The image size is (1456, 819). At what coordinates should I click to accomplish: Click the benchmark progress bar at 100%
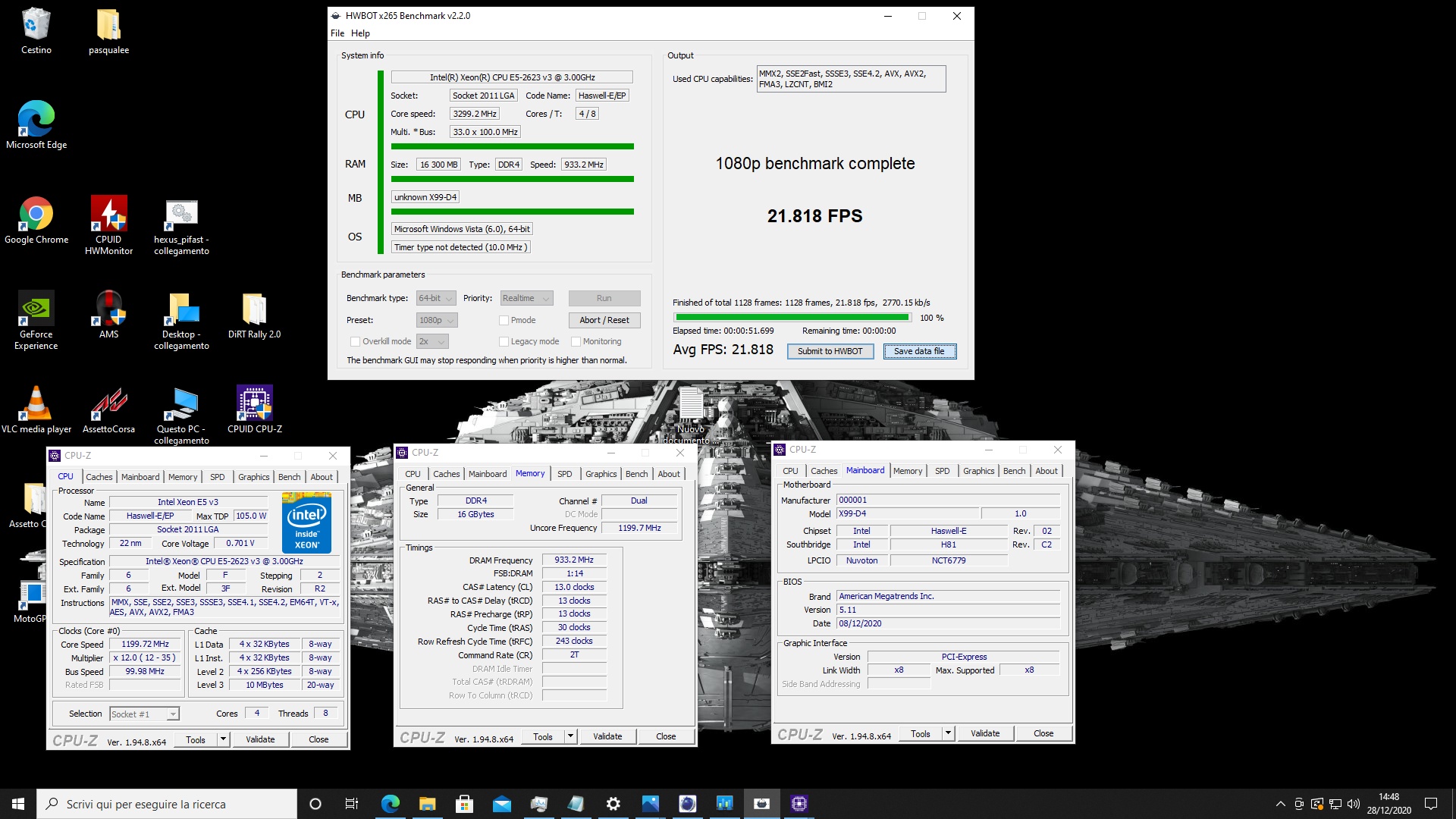792,318
